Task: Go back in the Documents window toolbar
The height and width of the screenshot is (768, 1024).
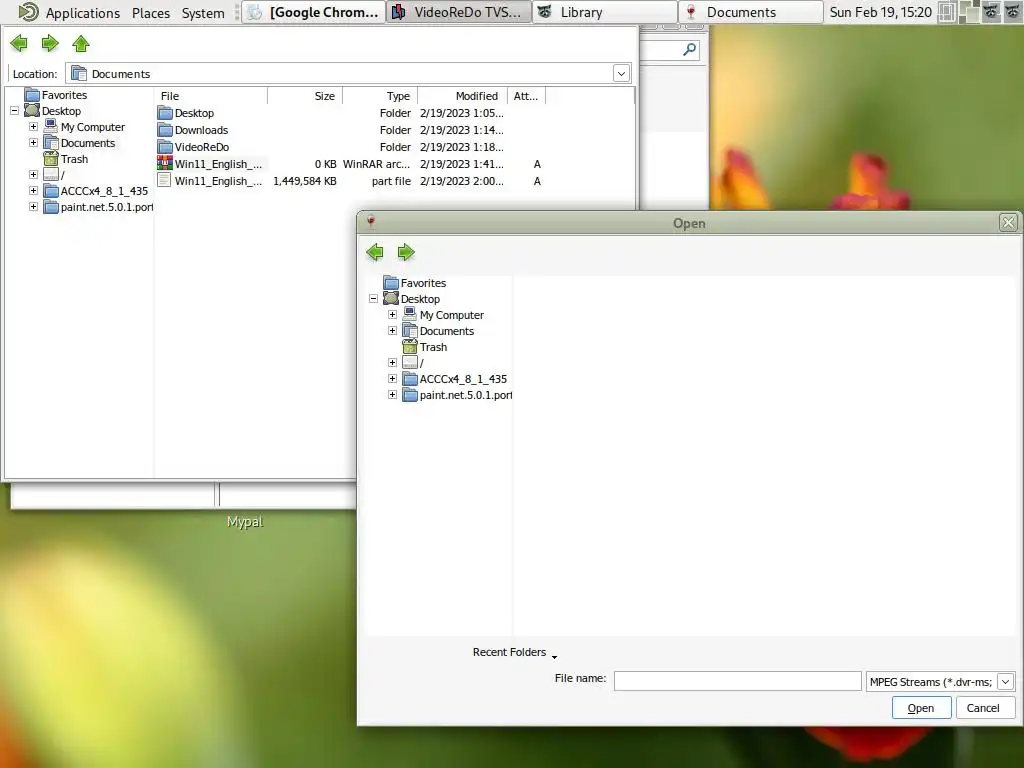Action: [x=19, y=44]
